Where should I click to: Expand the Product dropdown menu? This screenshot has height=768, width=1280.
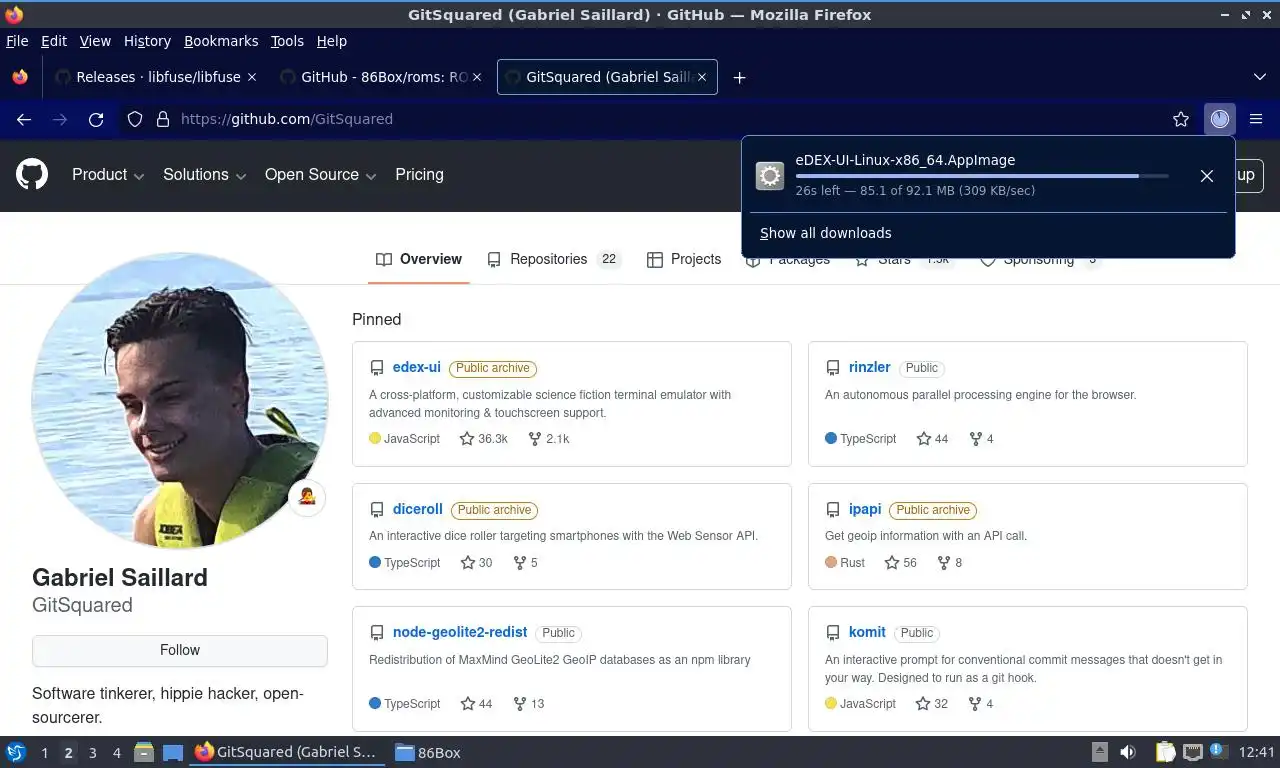[x=108, y=175]
